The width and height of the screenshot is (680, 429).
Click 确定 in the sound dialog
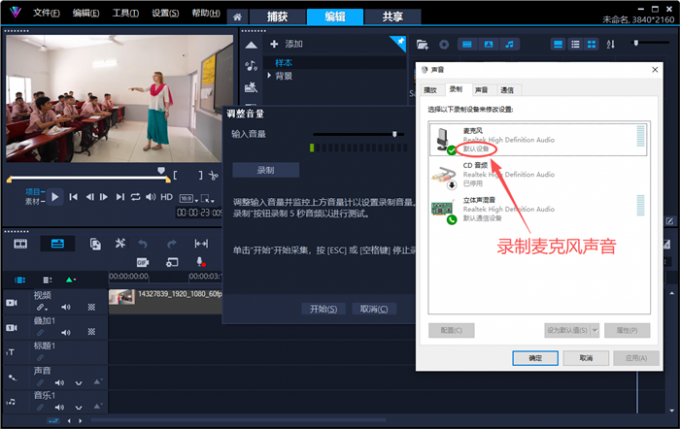pos(535,358)
